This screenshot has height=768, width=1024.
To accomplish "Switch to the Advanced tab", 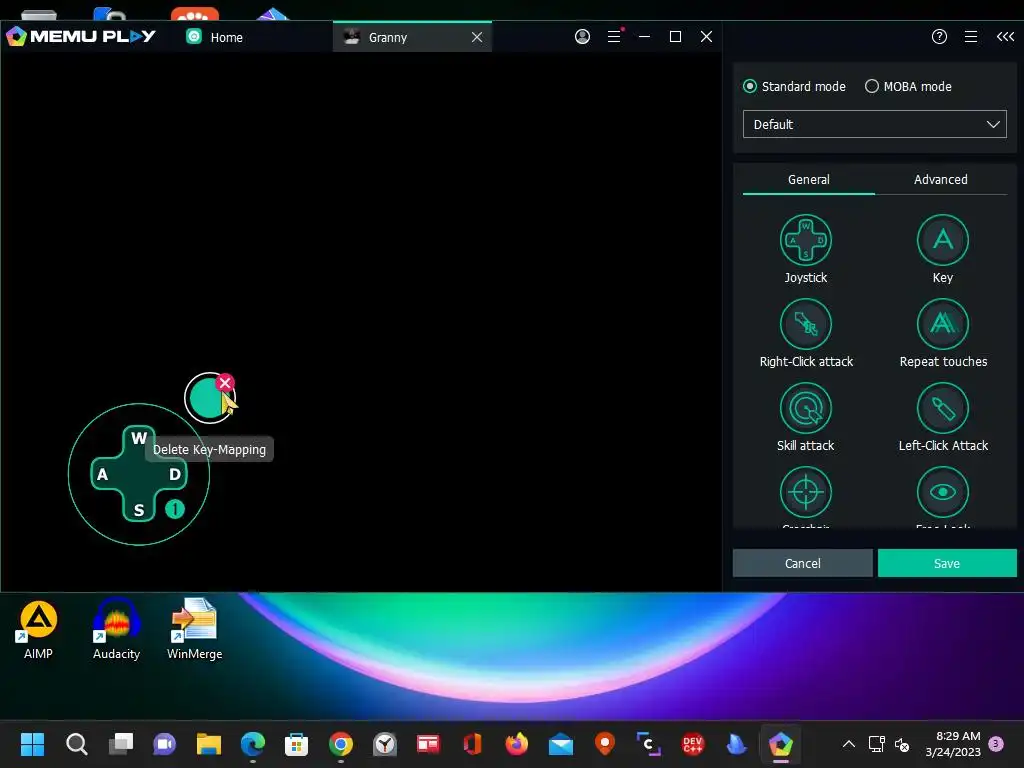I will pyautogui.click(x=940, y=180).
